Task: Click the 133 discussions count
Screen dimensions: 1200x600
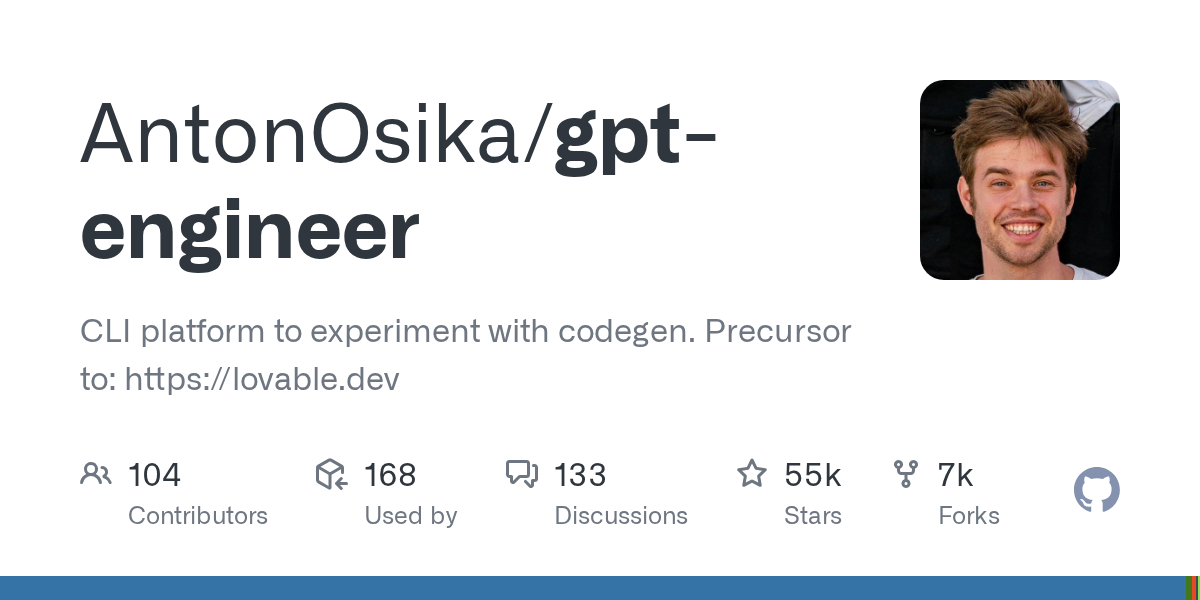Action: coord(580,475)
